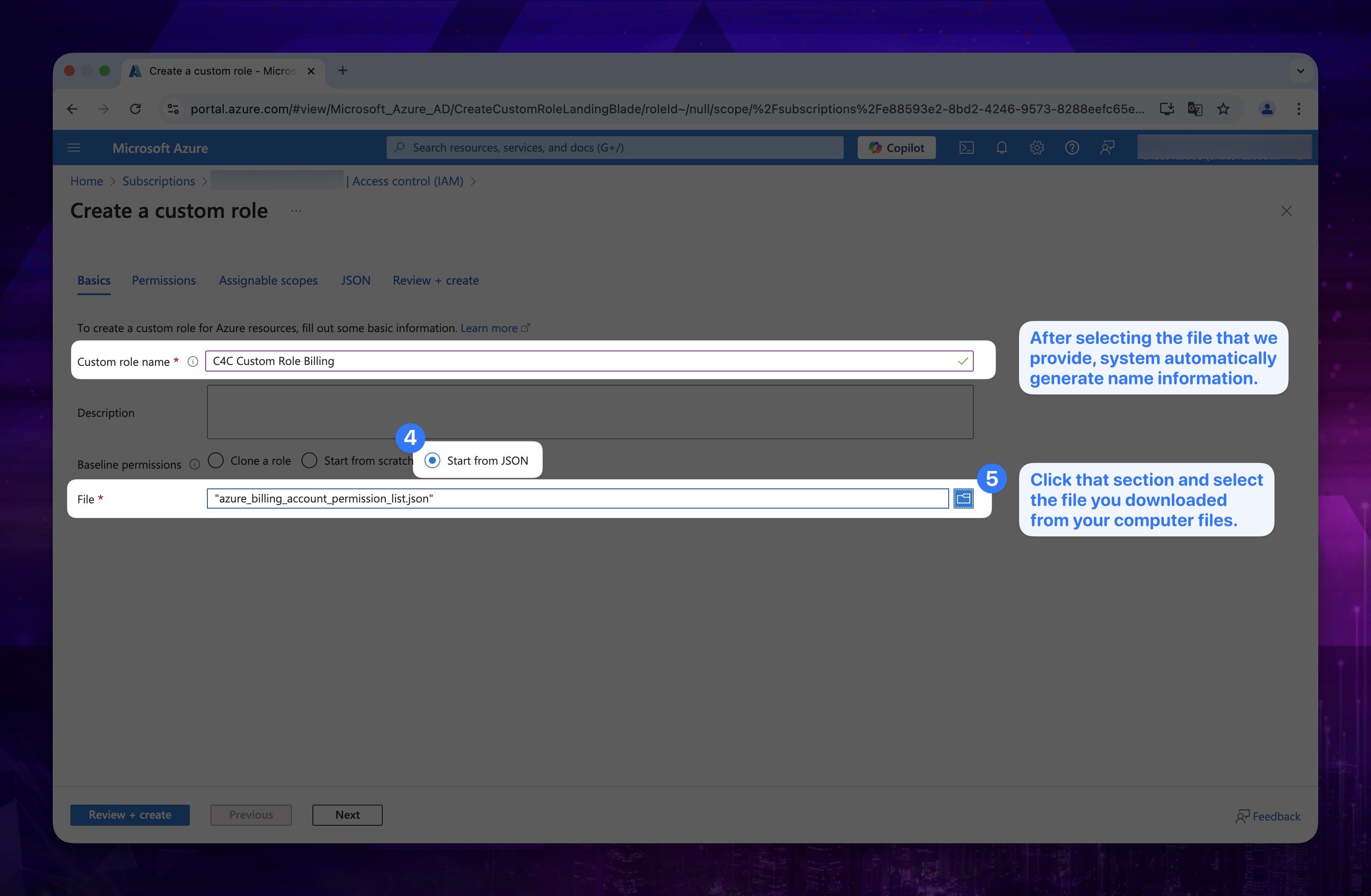Click the Copilot button
Viewport: 1371px width, 896px height.
tap(896, 148)
